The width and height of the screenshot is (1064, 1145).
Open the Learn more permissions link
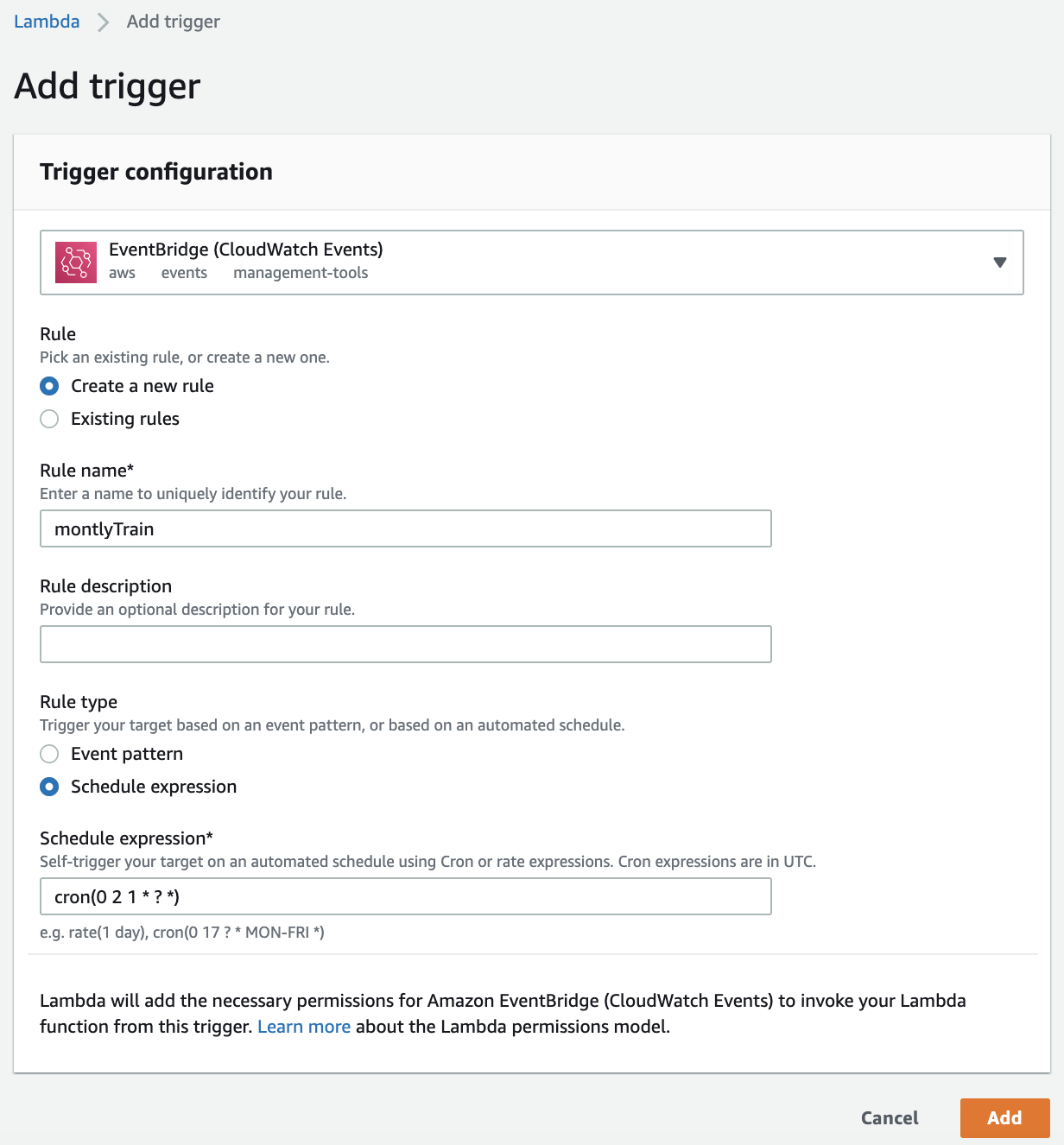click(x=304, y=1027)
